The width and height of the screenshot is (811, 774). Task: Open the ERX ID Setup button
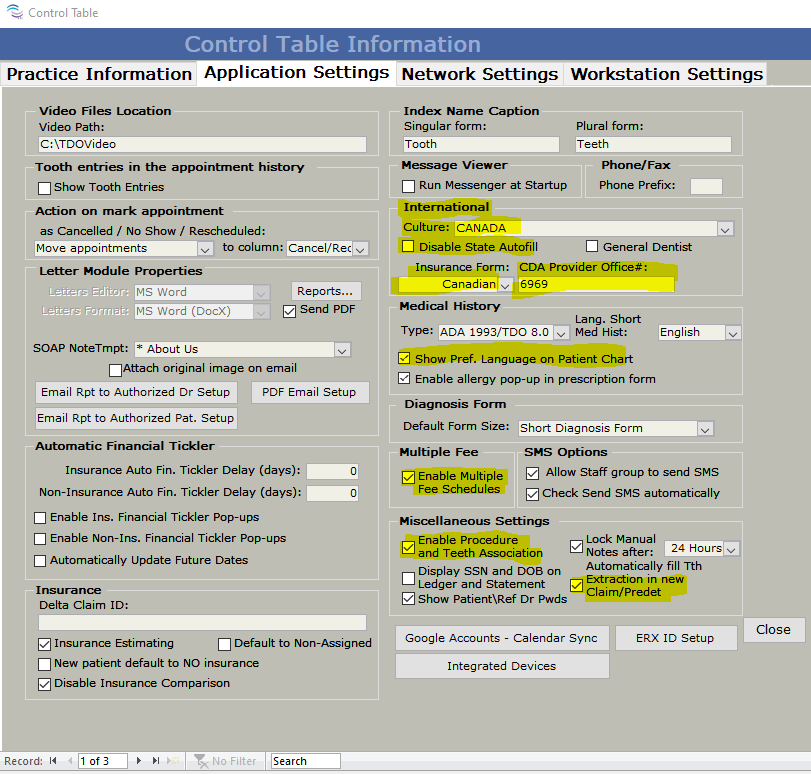[675, 638]
